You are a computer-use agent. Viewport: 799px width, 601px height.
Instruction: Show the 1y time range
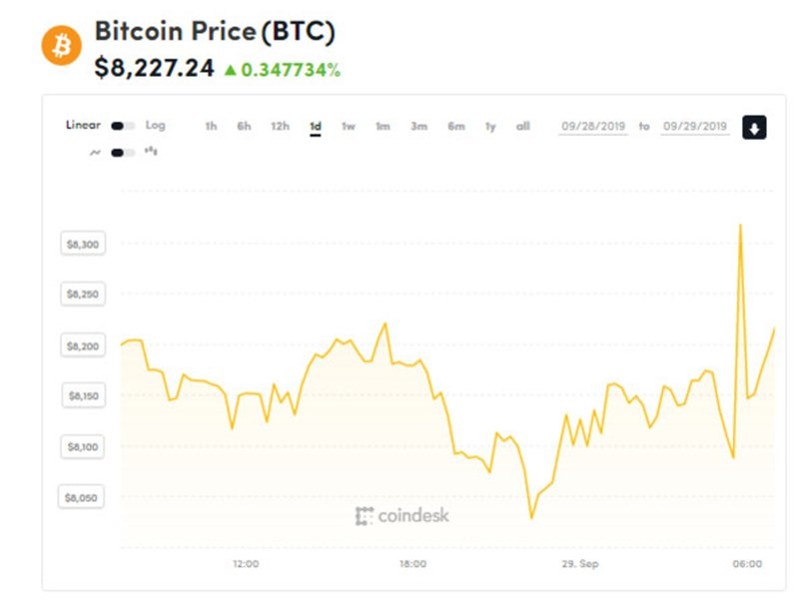(x=490, y=126)
